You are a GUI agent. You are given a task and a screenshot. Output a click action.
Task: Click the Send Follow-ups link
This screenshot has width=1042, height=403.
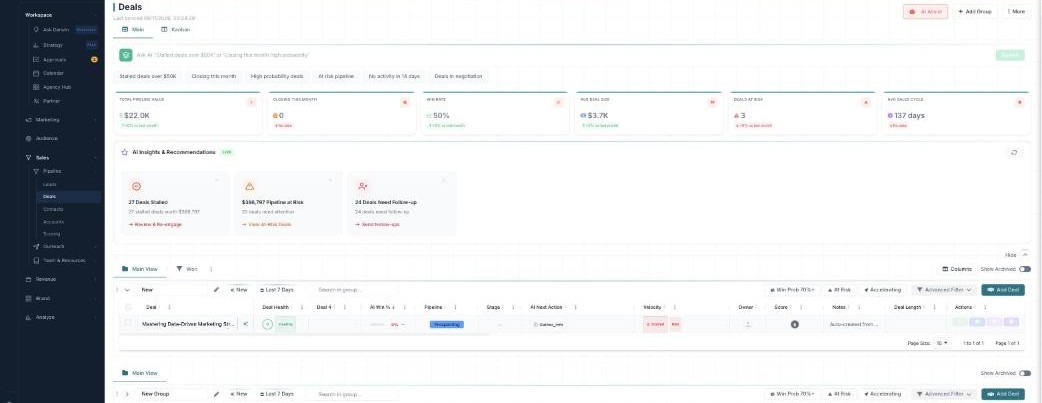pos(377,225)
